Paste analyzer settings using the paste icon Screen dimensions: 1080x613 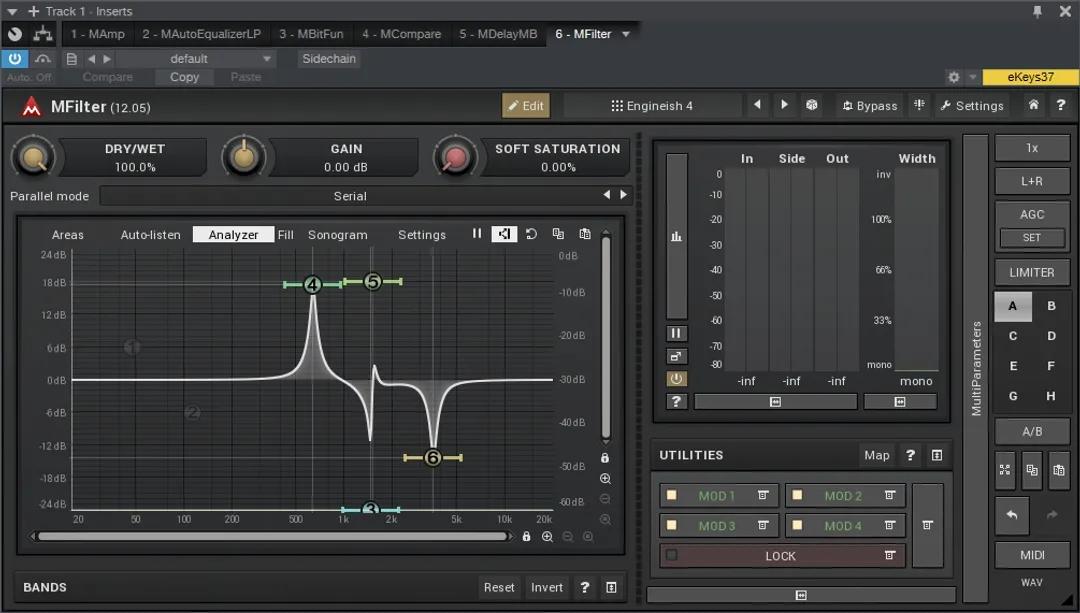(x=584, y=233)
